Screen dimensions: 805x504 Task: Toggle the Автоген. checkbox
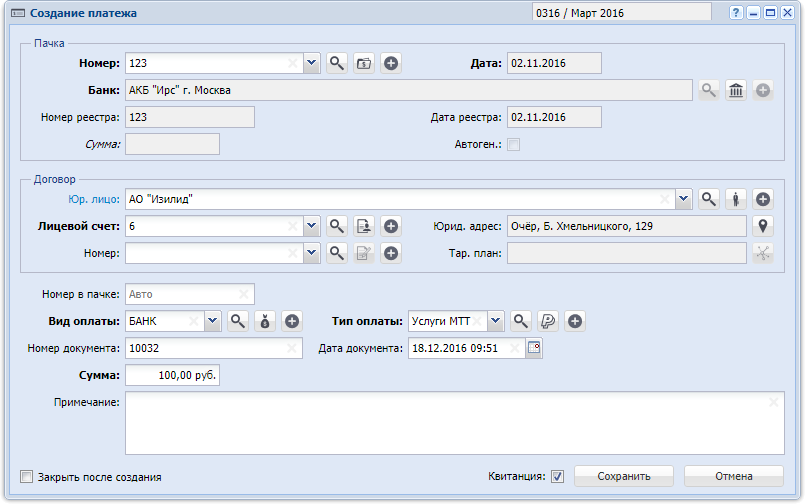pyautogui.click(x=513, y=145)
